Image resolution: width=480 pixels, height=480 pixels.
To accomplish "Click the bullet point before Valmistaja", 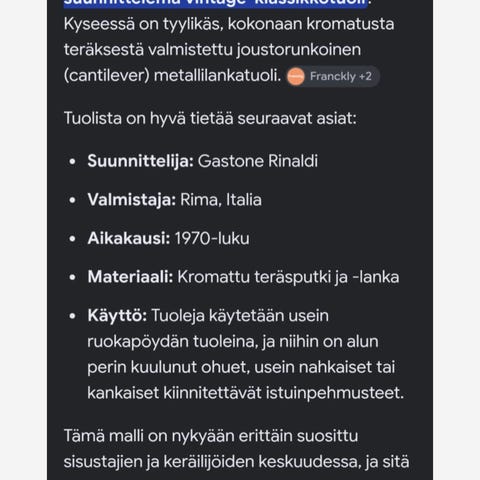I will point(72,200).
